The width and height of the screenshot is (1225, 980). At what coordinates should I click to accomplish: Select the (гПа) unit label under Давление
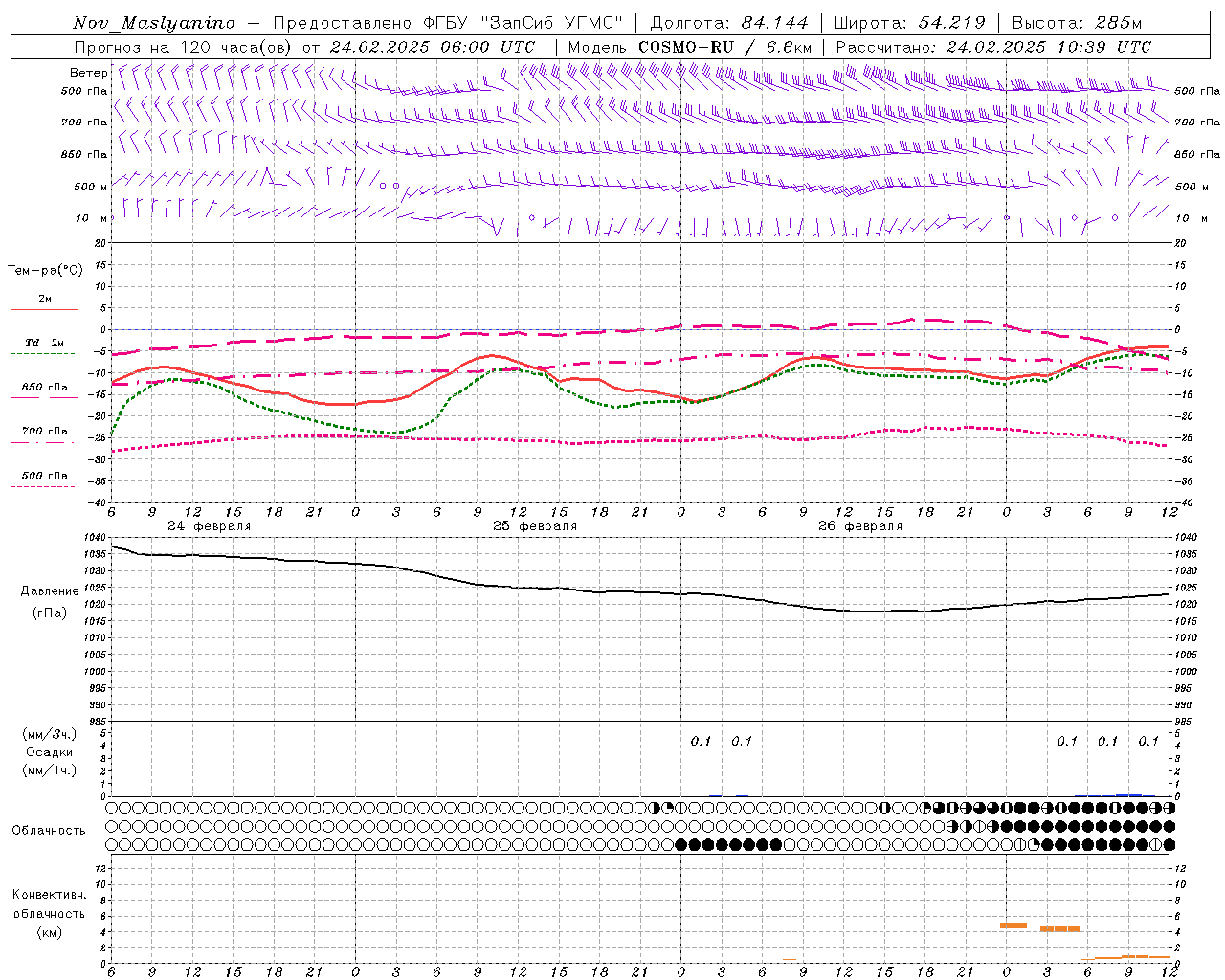(x=50, y=612)
